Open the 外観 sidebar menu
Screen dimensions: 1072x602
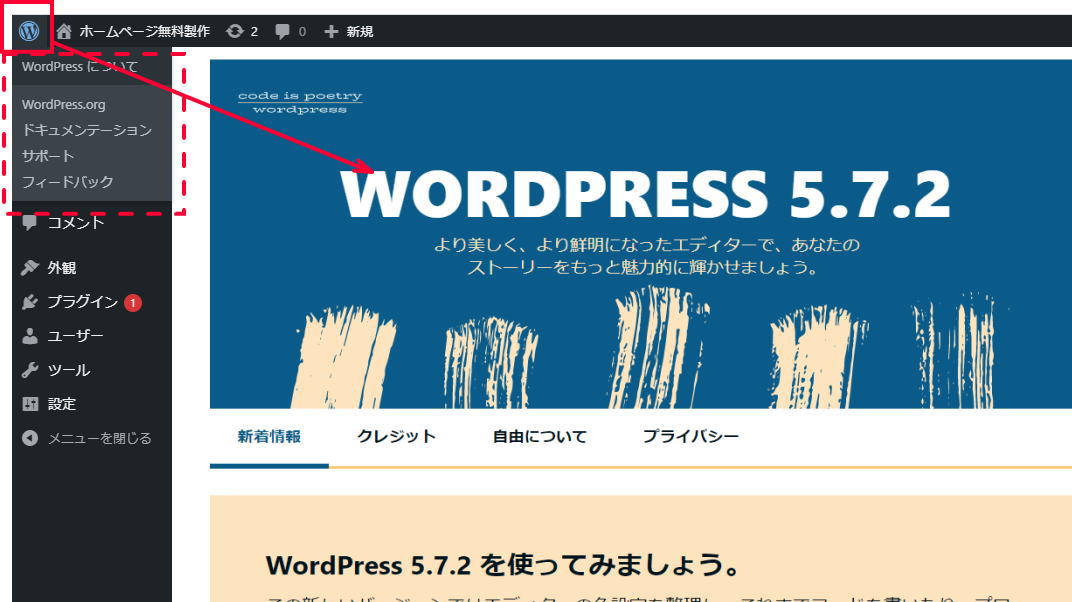(62, 268)
